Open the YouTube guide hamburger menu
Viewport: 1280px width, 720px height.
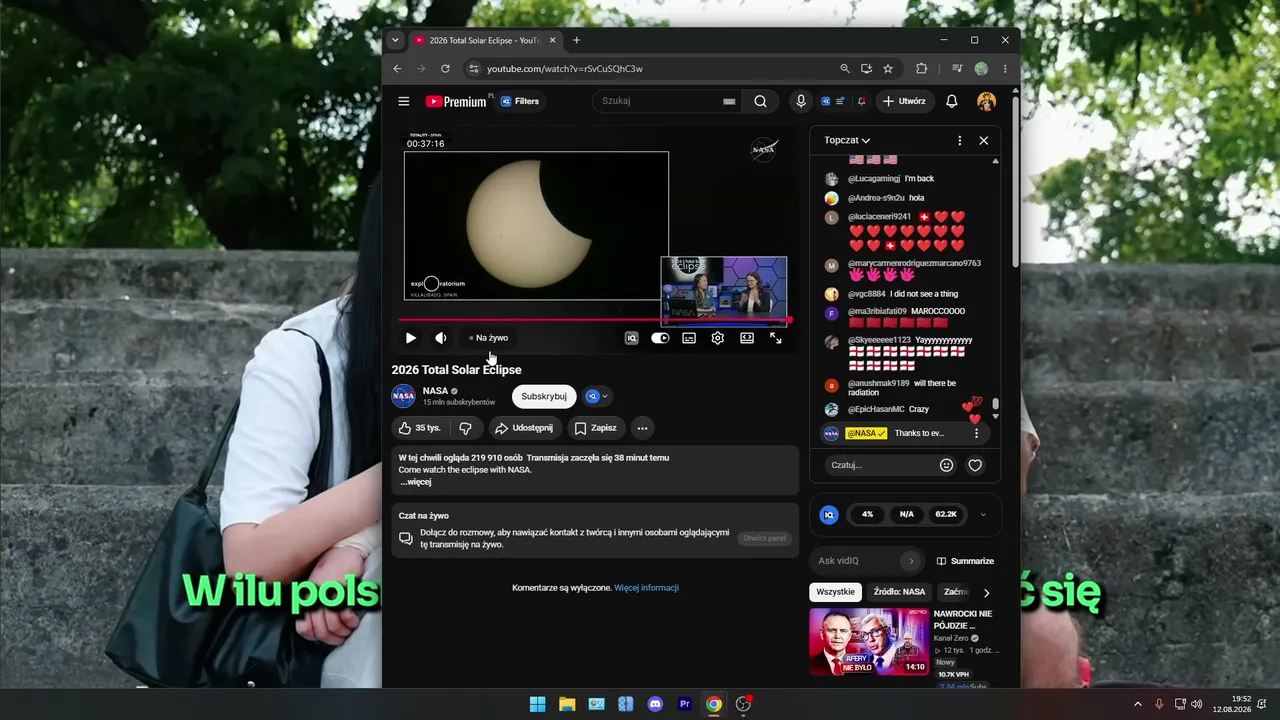point(403,101)
